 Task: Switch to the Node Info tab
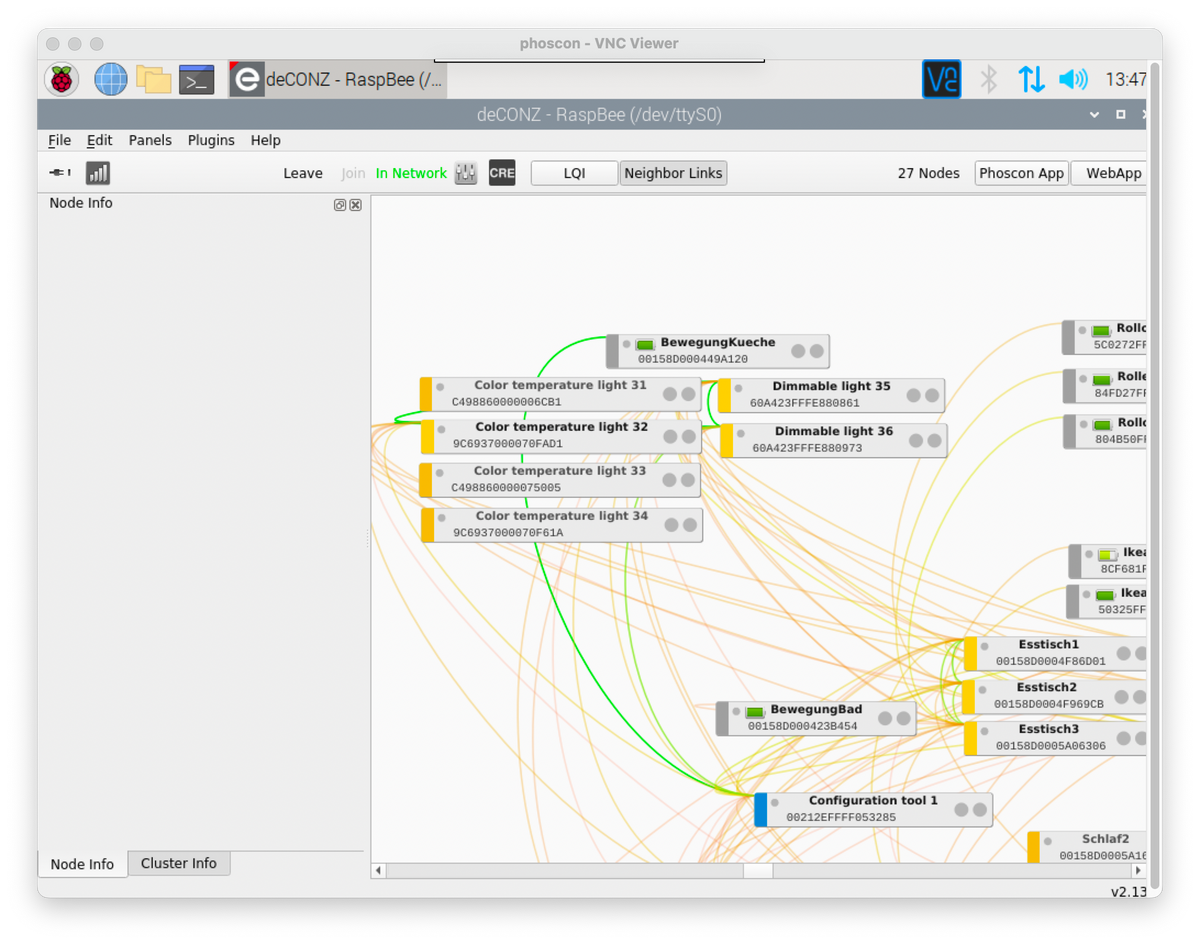[82, 864]
